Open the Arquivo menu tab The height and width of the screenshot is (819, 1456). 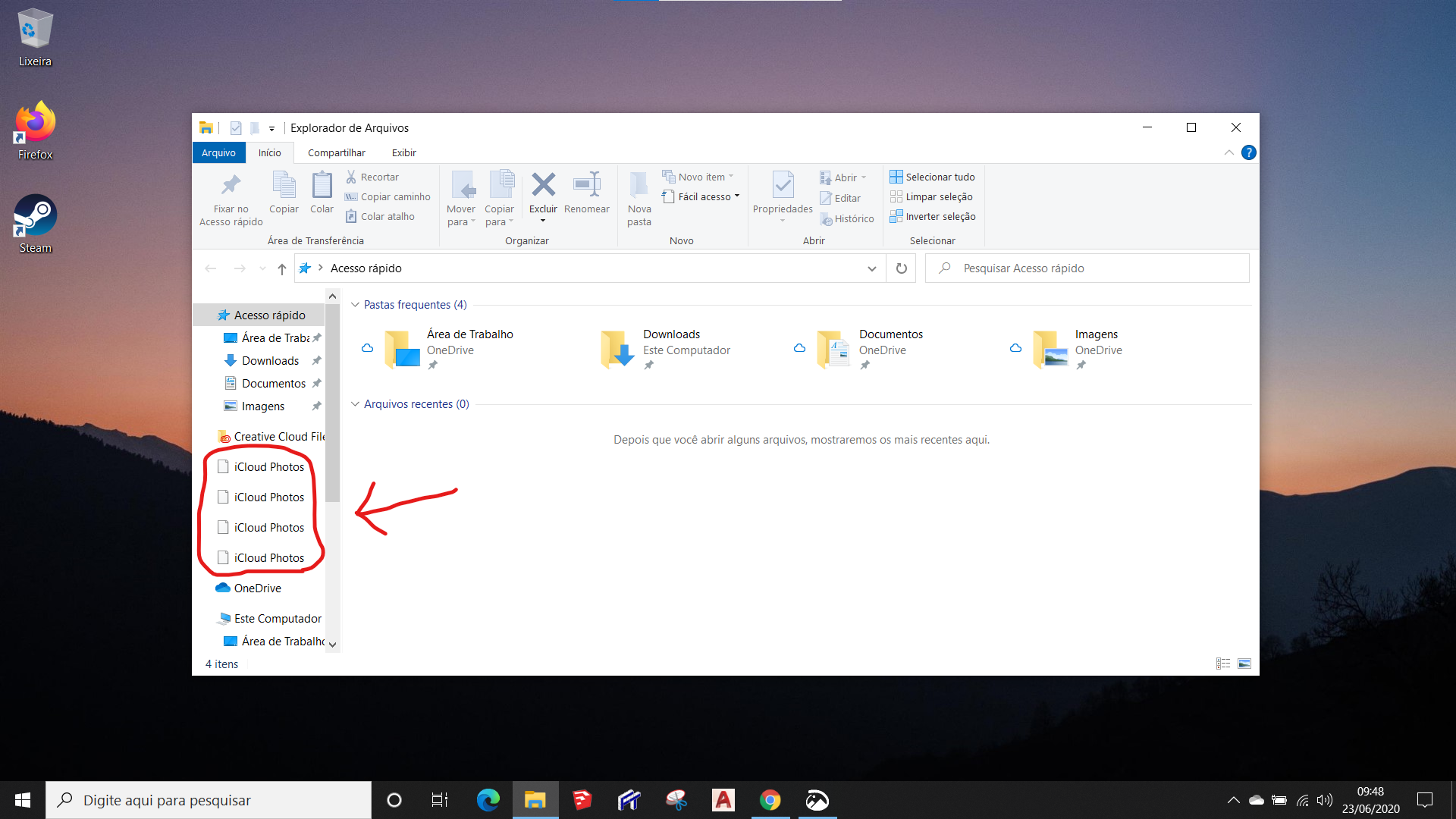click(x=218, y=152)
